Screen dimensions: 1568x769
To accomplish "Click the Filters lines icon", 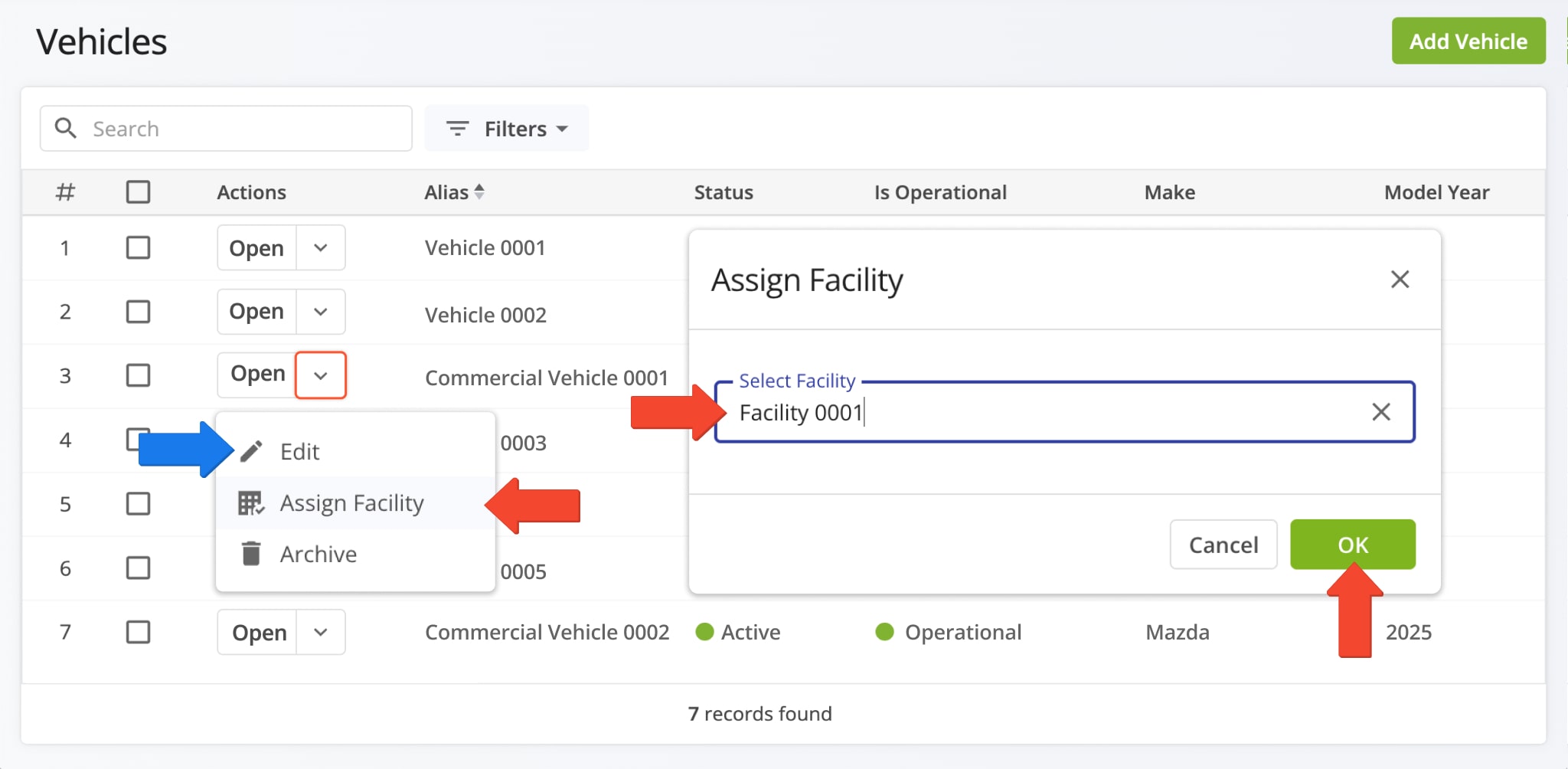I will coord(457,129).
